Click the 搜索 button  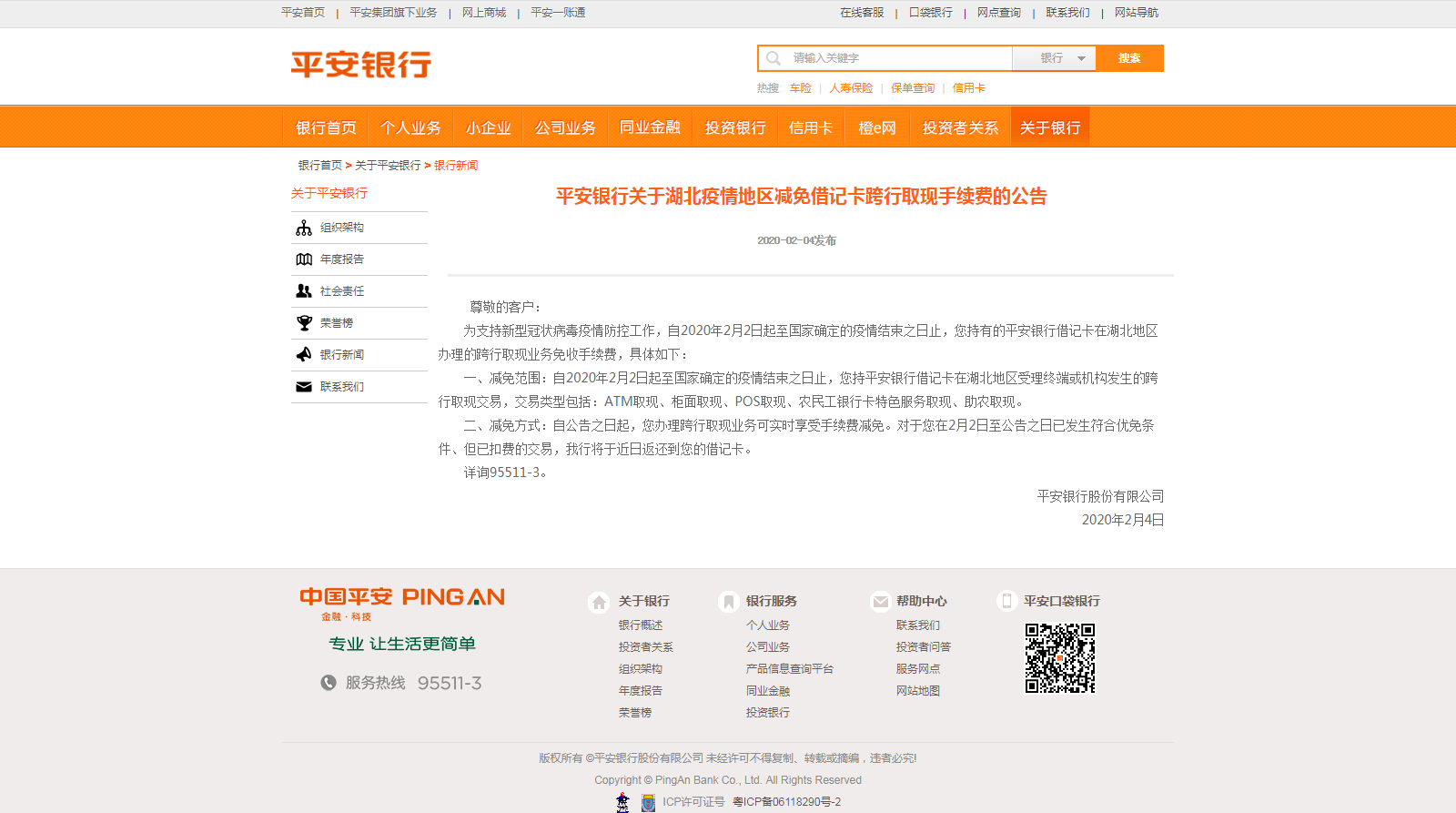[x=1129, y=58]
